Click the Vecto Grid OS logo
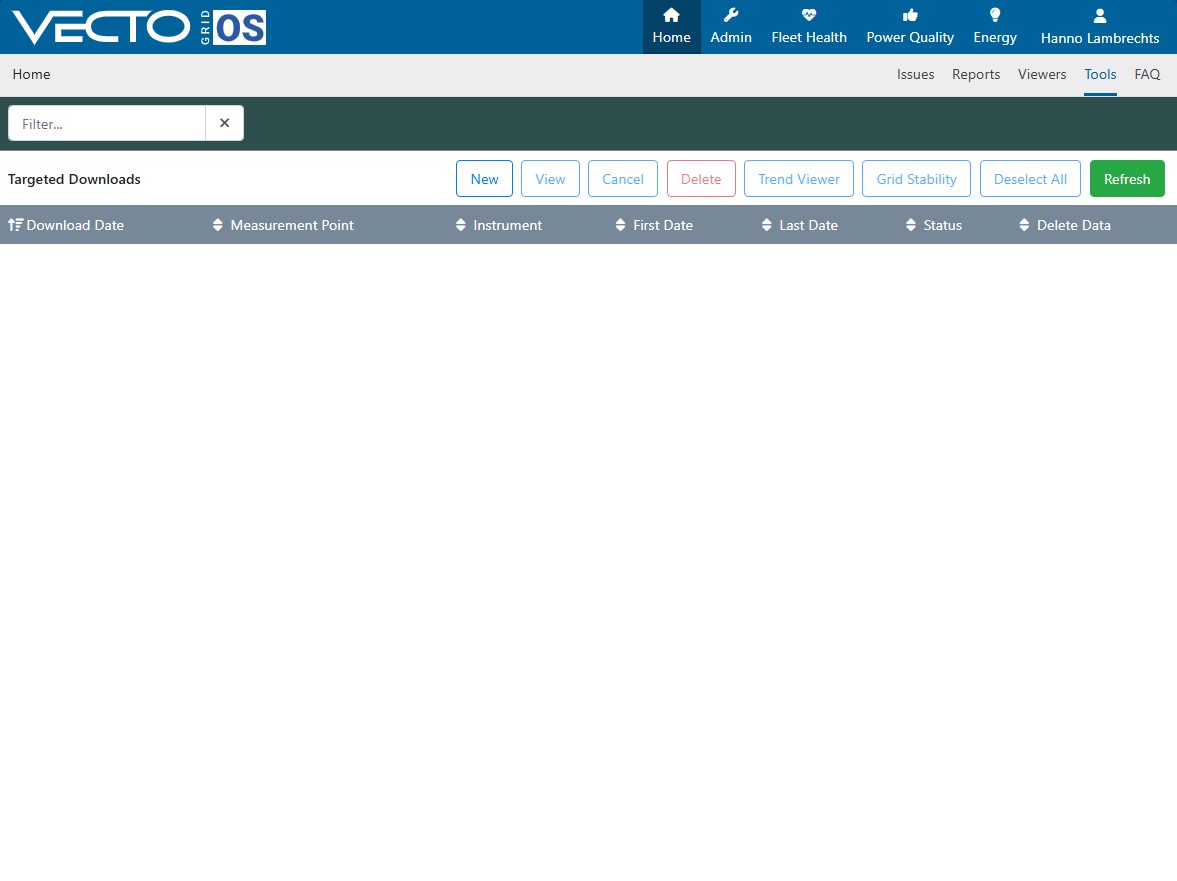The width and height of the screenshot is (1177, 881). tap(139, 28)
